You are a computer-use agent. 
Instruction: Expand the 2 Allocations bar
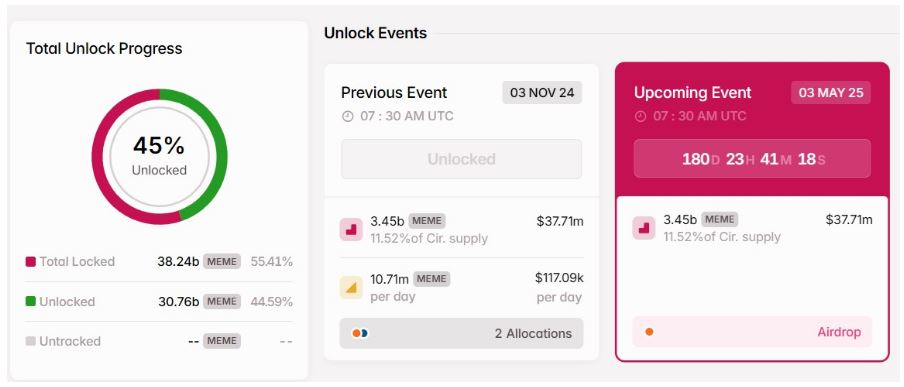461,333
